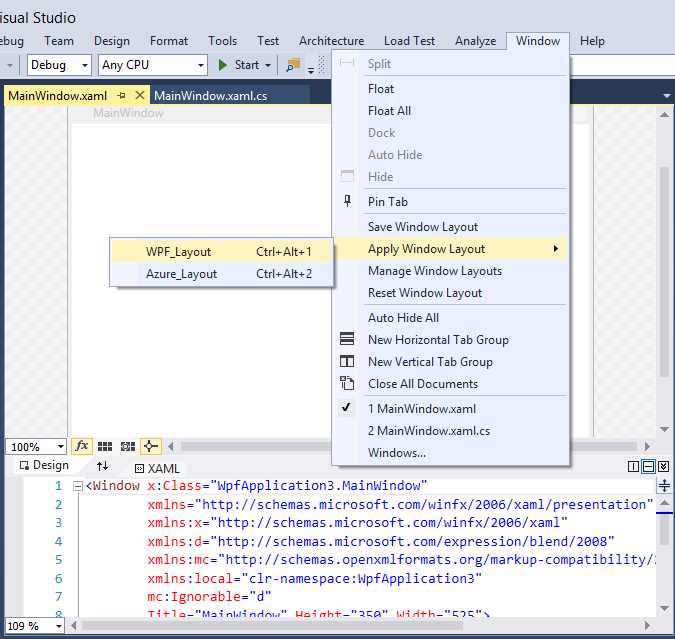Switch to the XAML view tab
The image size is (675, 639).
(157, 468)
